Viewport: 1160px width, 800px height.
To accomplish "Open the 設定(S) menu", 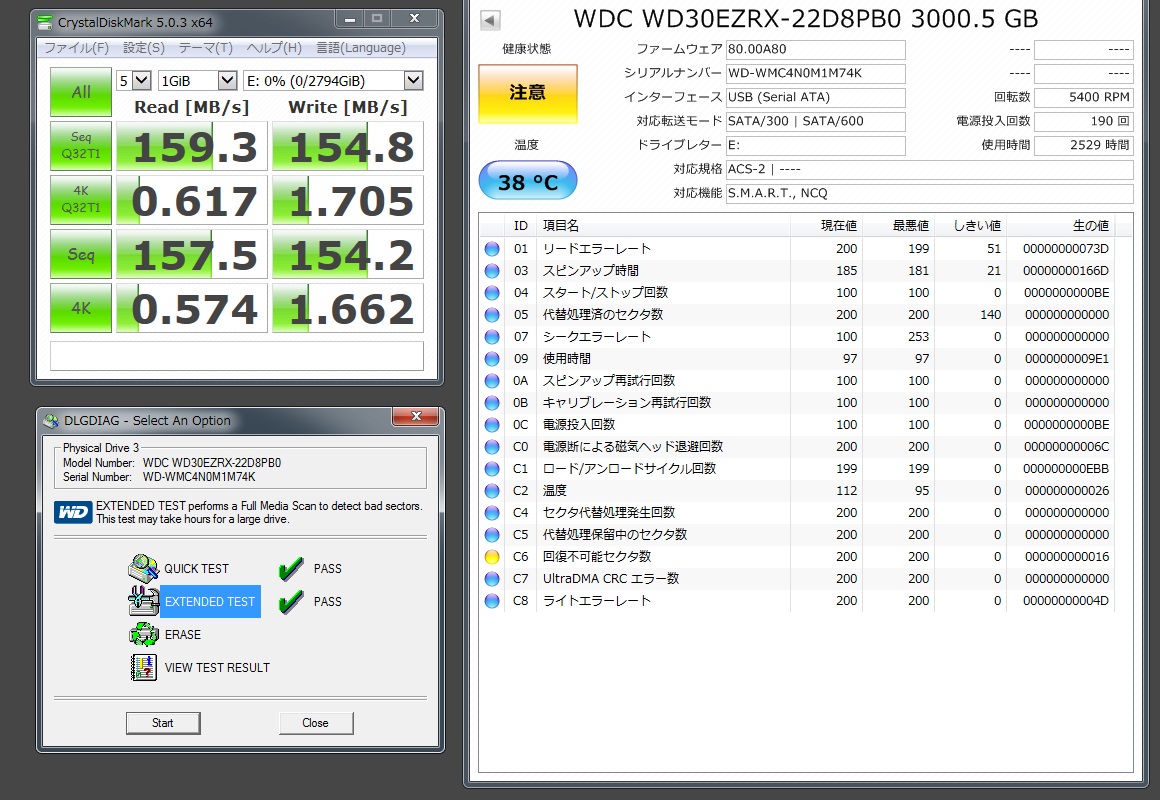I will point(144,48).
